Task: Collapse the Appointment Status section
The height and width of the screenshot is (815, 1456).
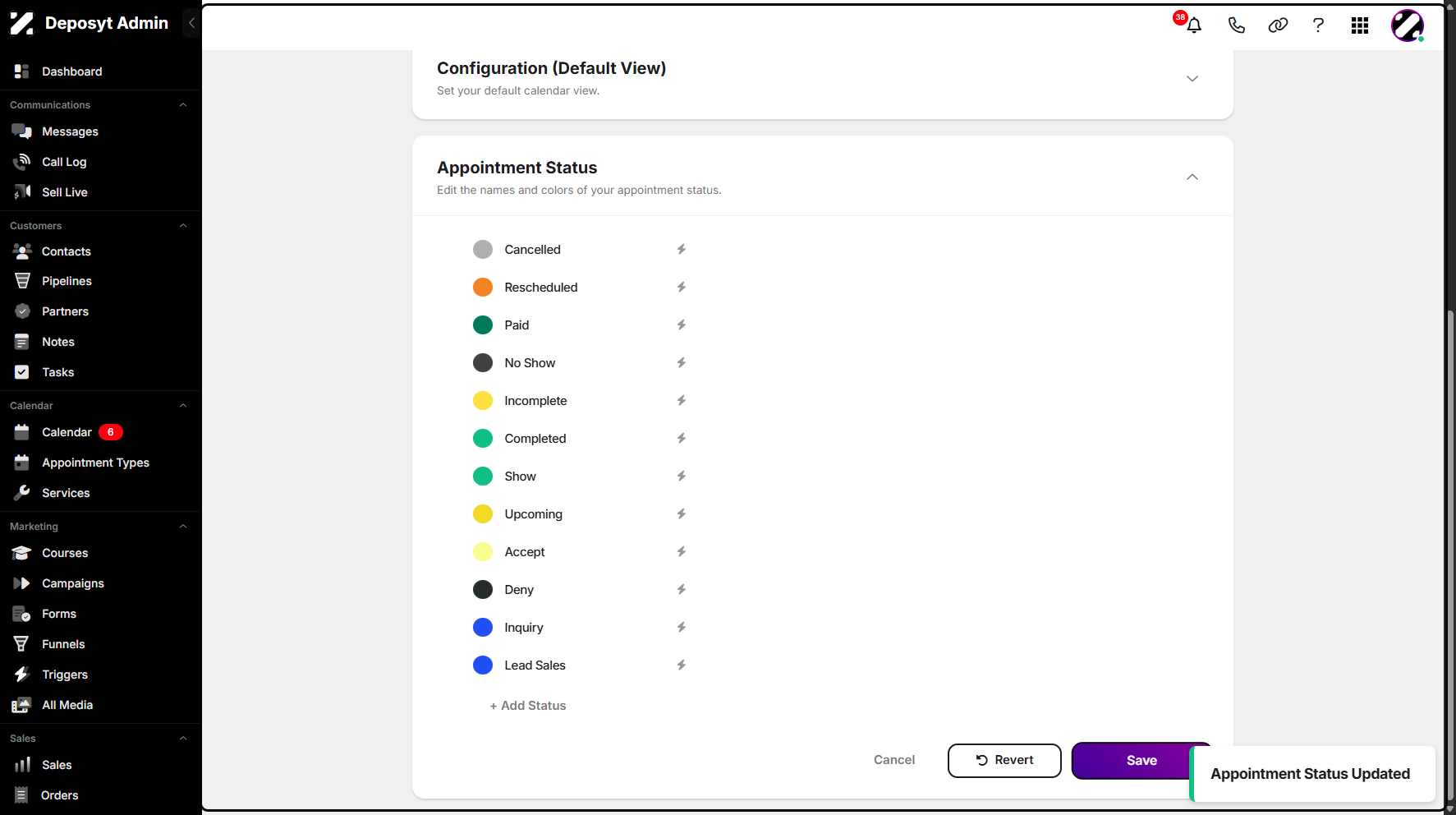Action: pyautogui.click(x=1192, y=177)
